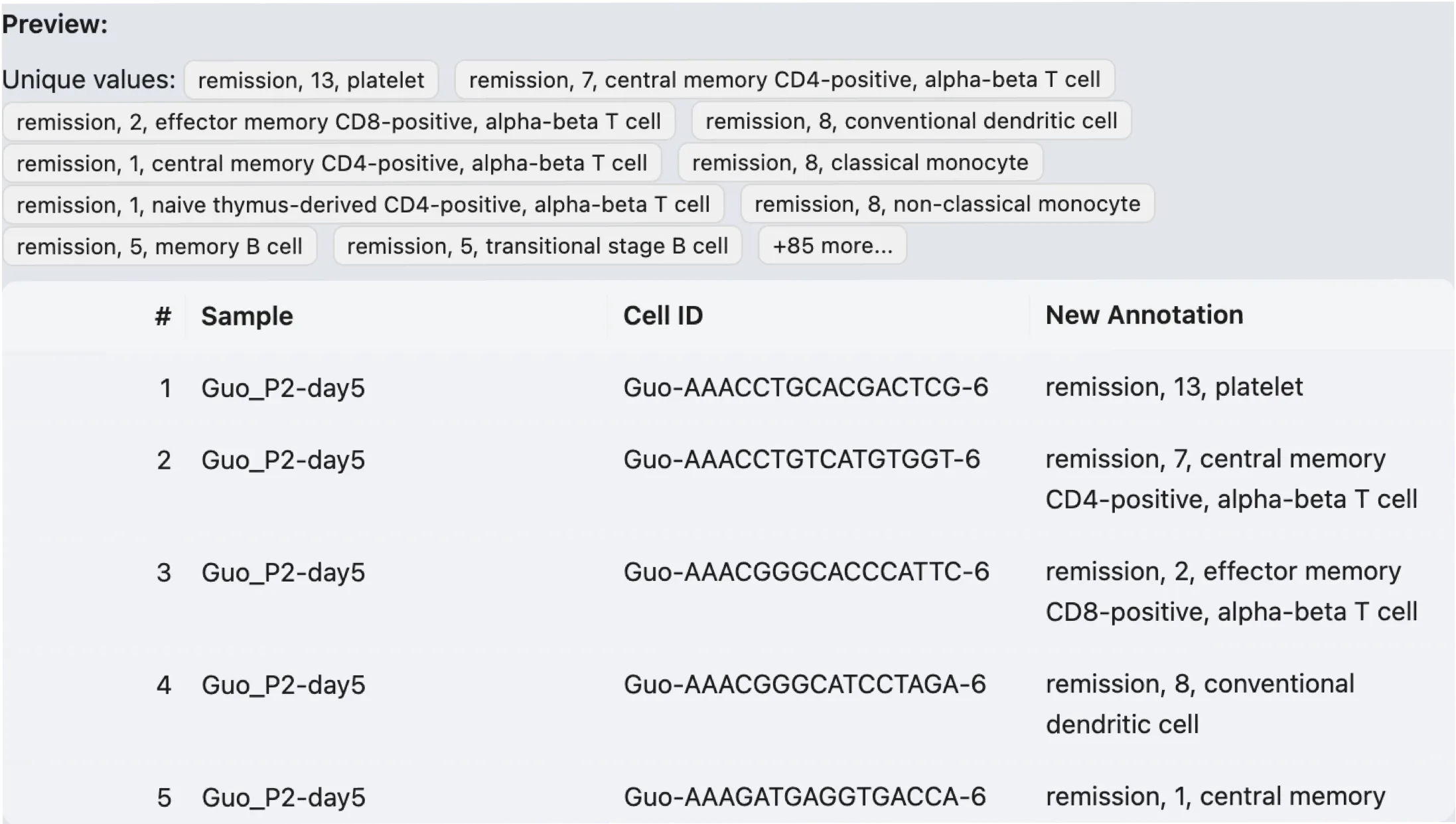
Task: Expand the "+85 more..." unique values chip
Action: click(832, 246)
